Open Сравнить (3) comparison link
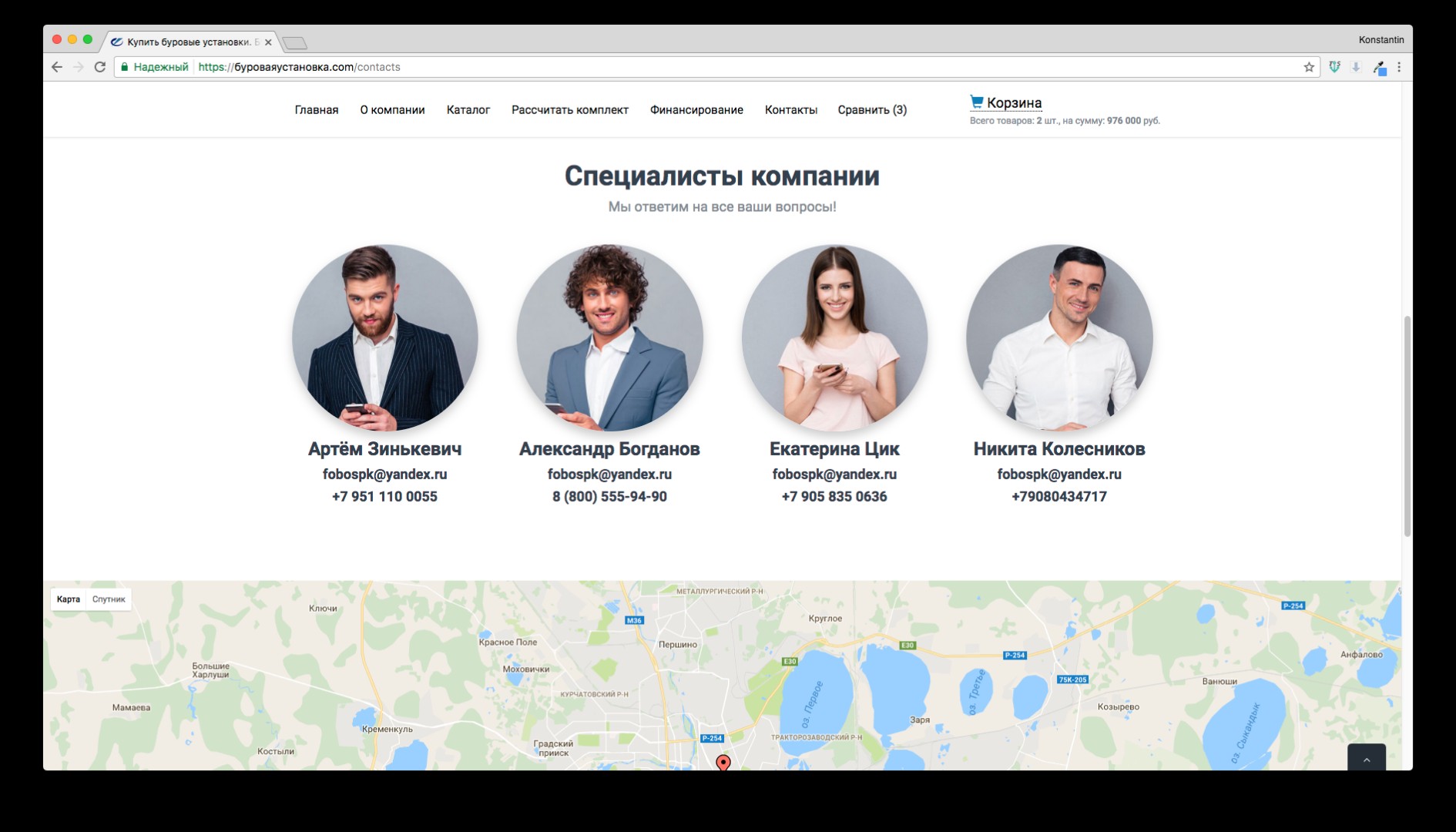Viewport: 1456px width, 832px height. click(x=872, y=110)
